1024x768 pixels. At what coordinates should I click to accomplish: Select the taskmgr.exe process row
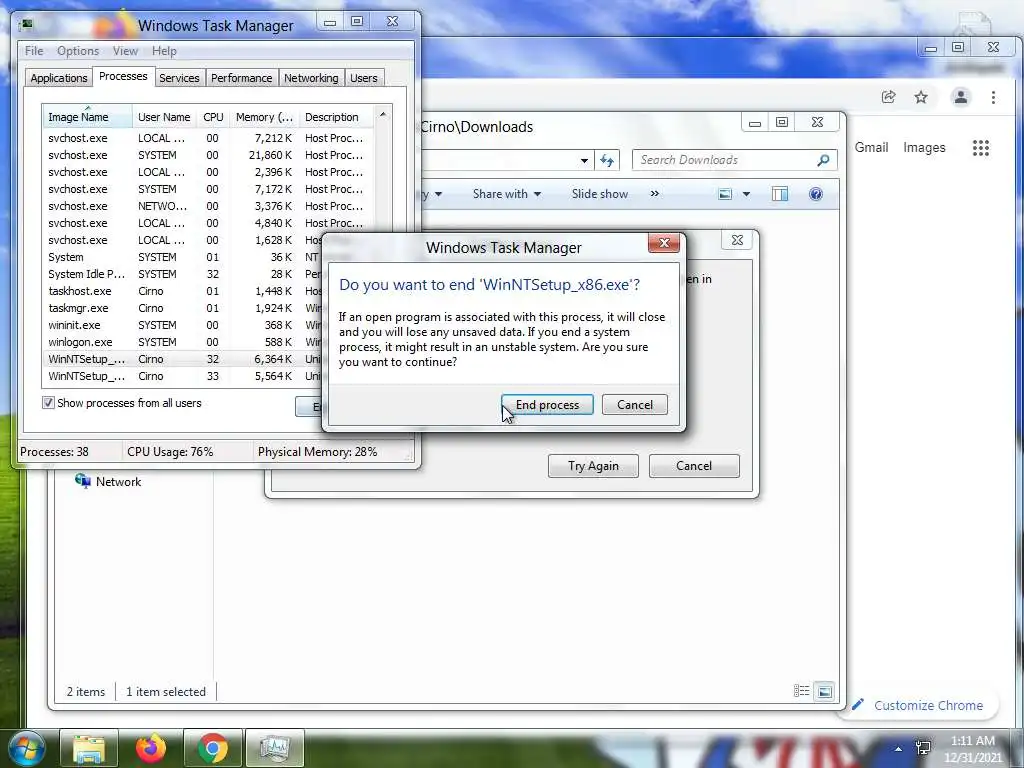coord(184,308)
